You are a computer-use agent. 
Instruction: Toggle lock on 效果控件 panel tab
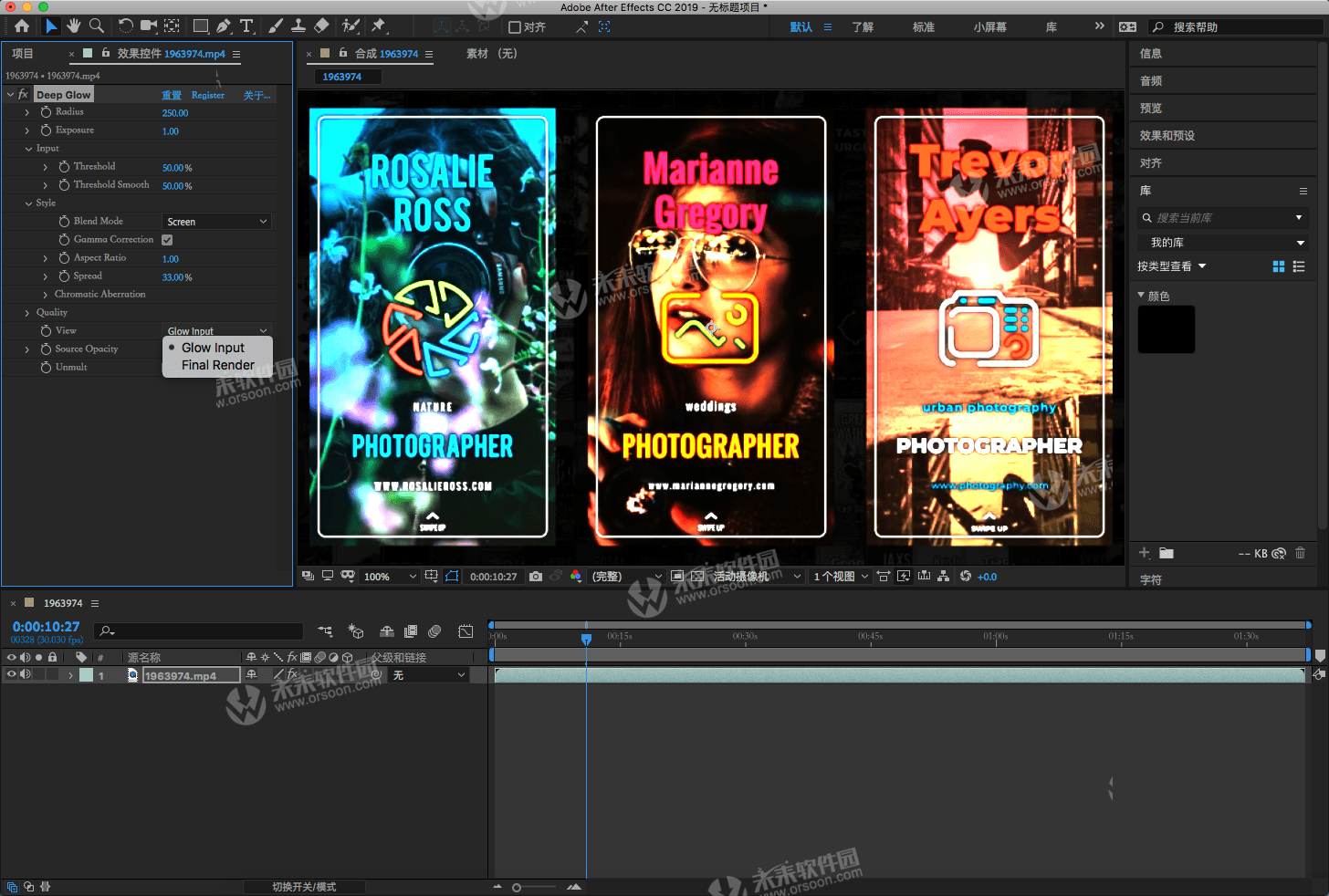(106, 54)
